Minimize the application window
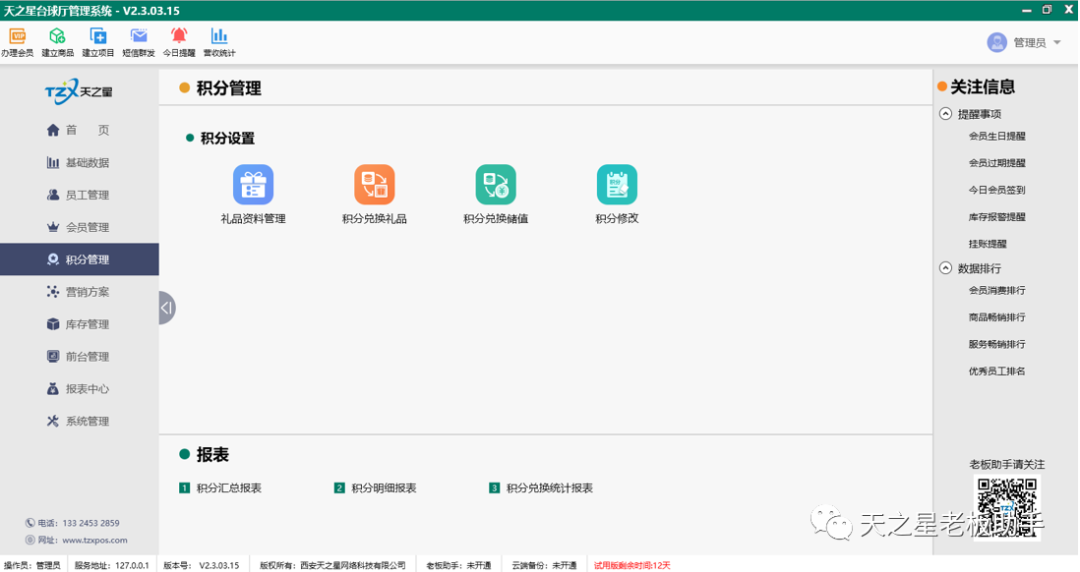The width and height of the screenshot is (1080, 572). (x=1026, y=10)
